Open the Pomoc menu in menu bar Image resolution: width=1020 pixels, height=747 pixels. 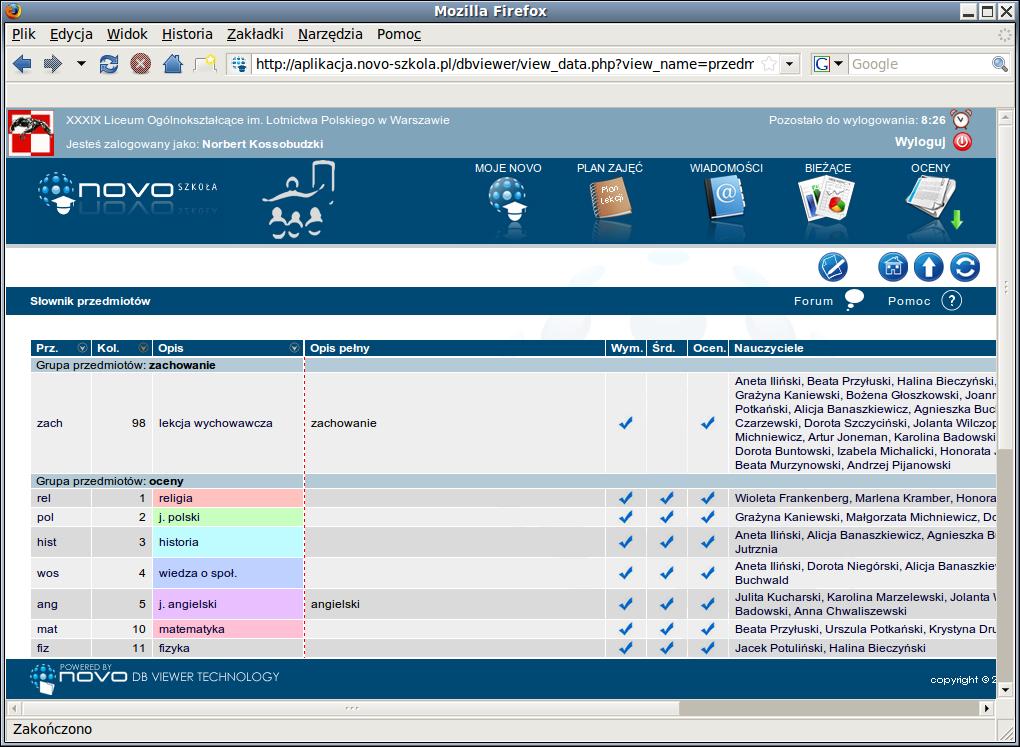point(399,34)
